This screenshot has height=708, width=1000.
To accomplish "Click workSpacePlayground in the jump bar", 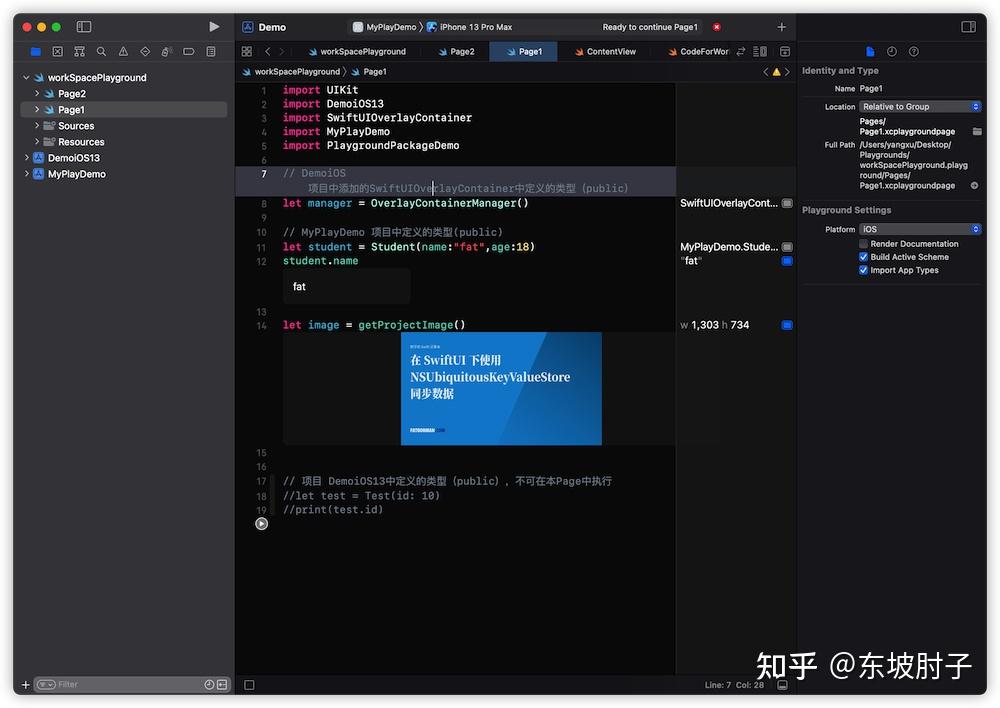I will coord(291,72).
